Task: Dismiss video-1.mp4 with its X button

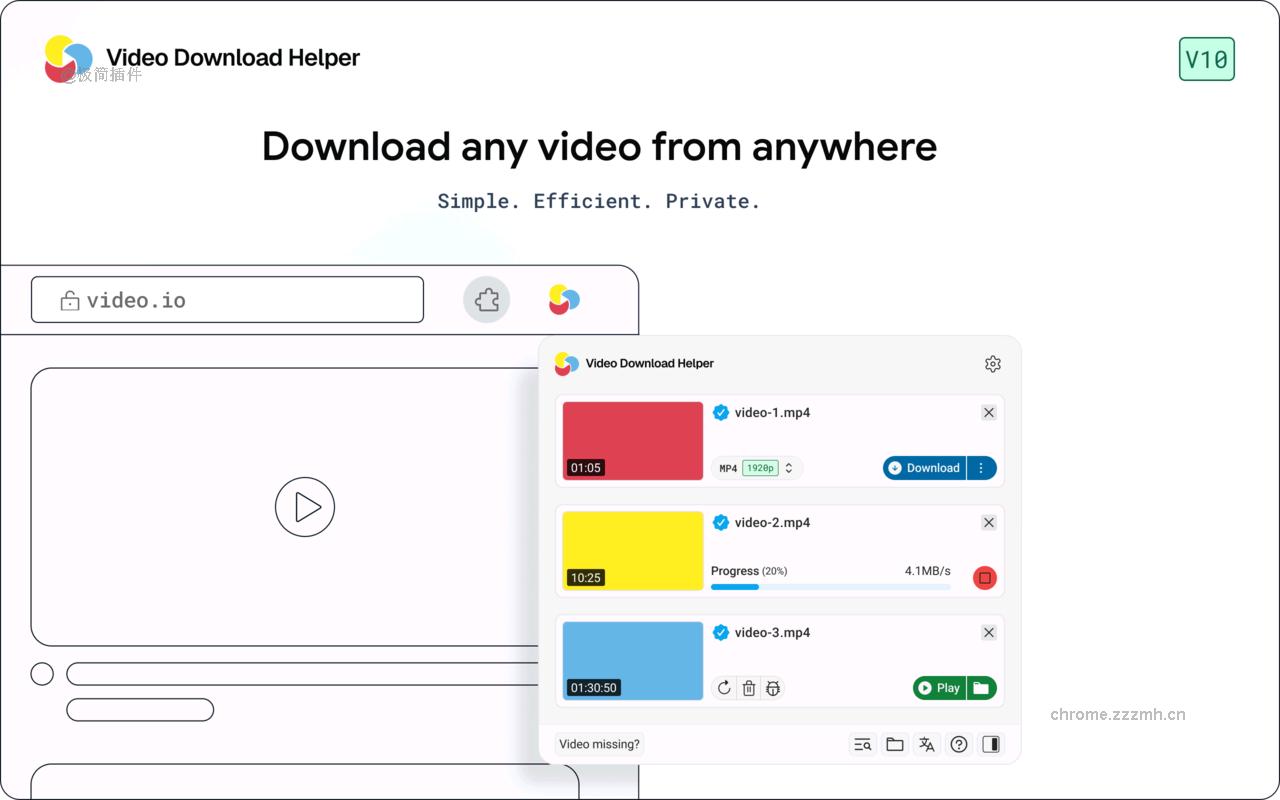Action: pos(989,412)
